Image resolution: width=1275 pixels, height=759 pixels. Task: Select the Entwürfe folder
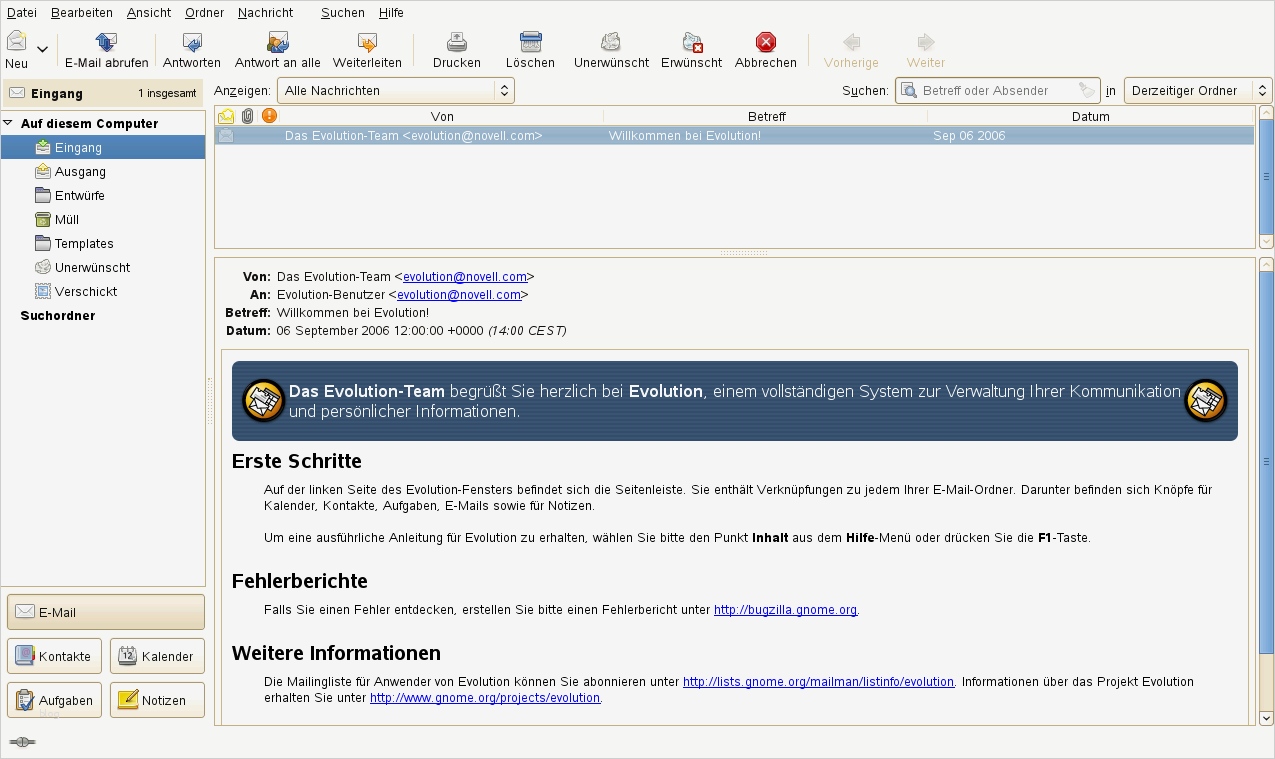[80, 195]
